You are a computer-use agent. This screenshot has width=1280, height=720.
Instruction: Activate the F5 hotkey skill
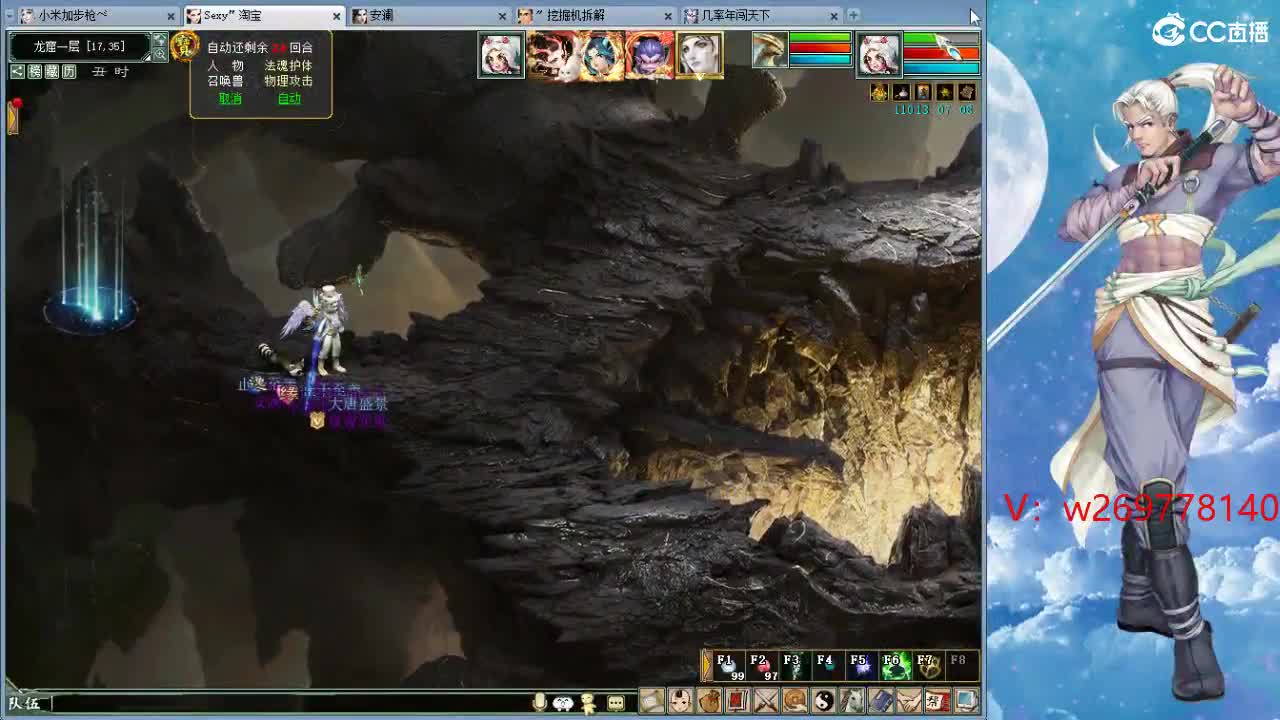coord(860,666)
